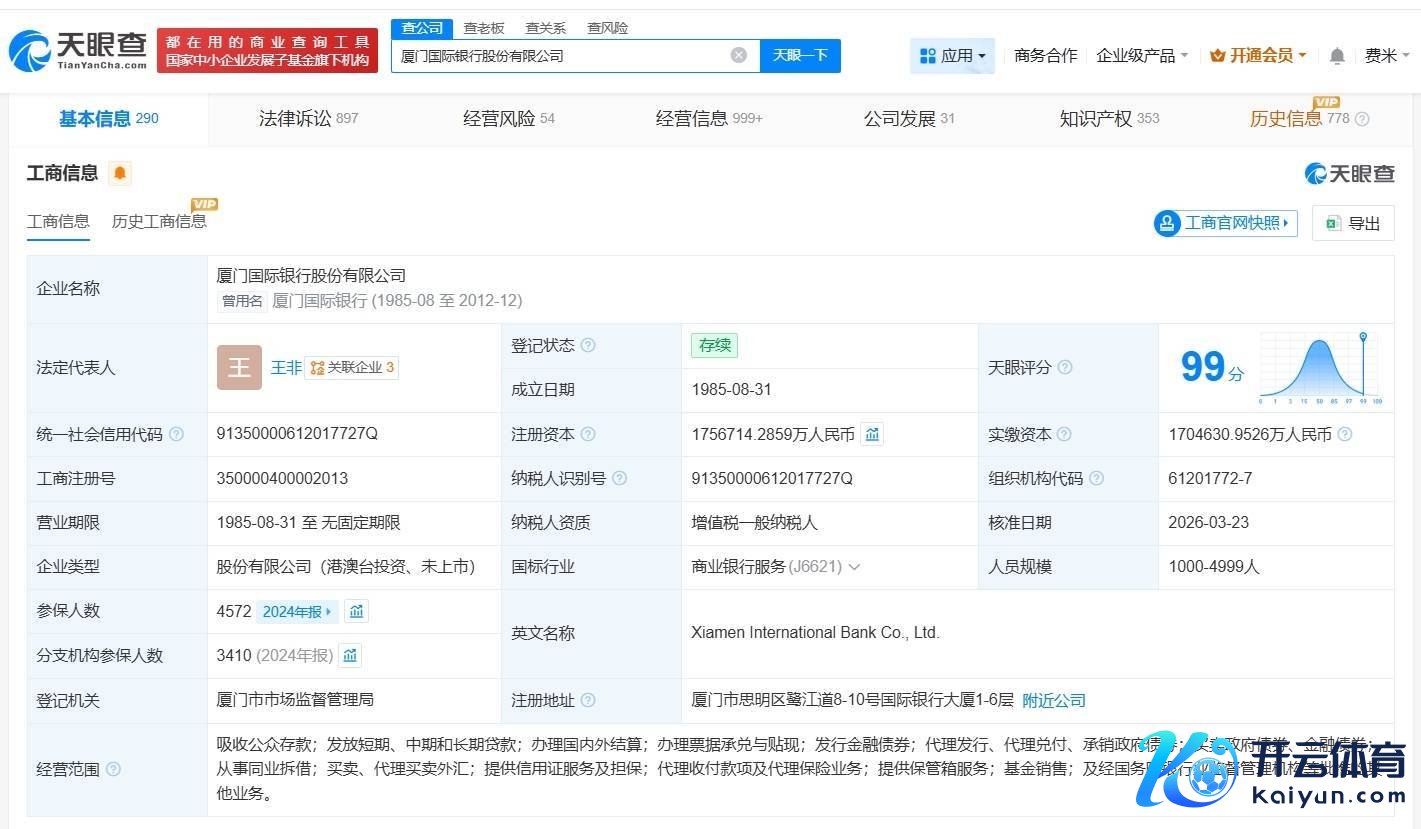Open the 应用 dropdown menu
Image resolution: width=1421 pixels, height=829 pixels.
(x=952, y=56)
